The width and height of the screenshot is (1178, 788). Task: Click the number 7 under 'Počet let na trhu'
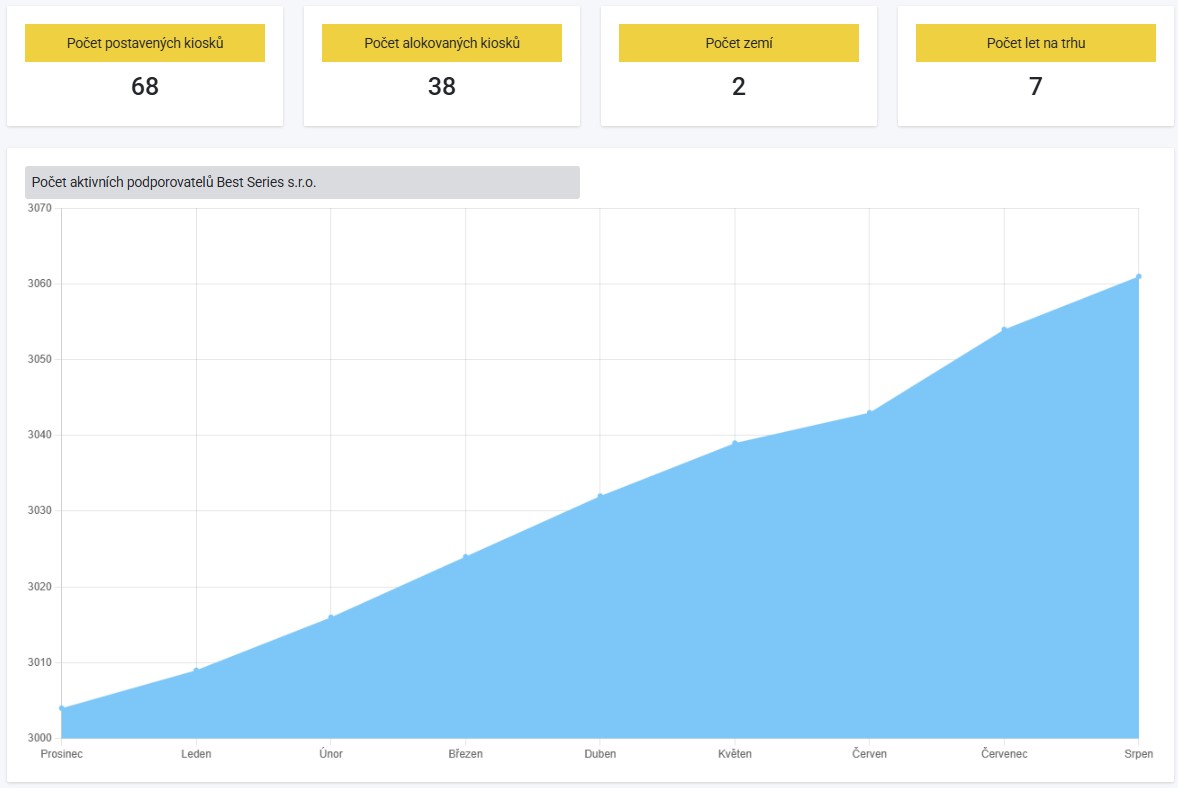click(x=1035, y=87)
